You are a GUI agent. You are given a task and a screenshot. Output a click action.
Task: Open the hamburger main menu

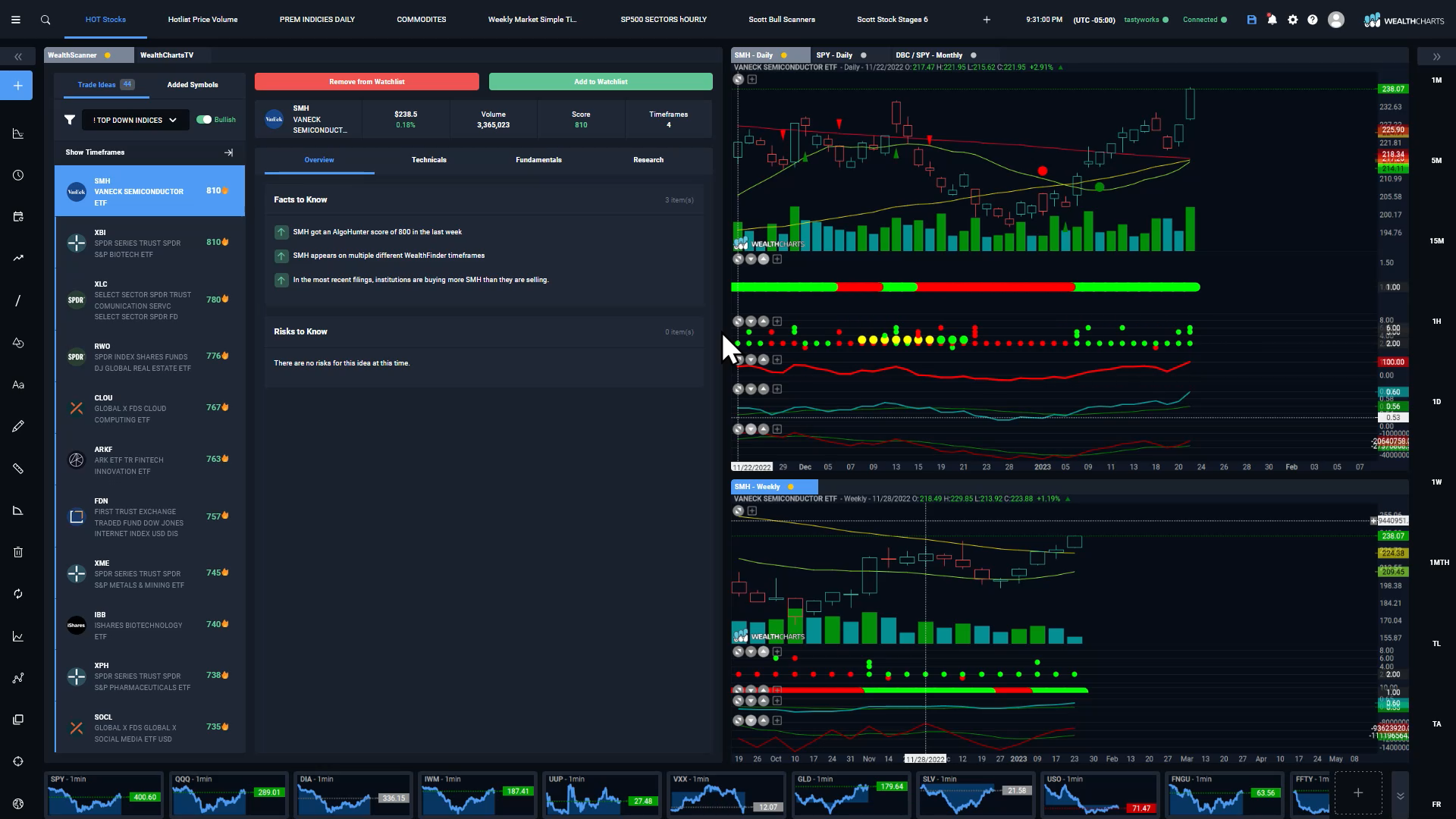click(x=15, y=20)
